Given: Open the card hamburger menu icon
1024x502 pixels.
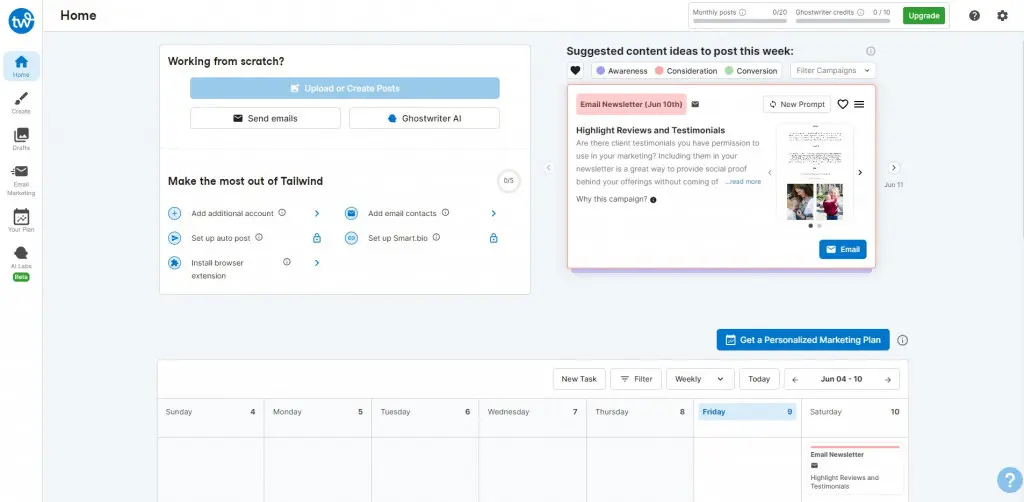Looking at the screenshot, I should pyautogui.click(x=859, y=104).
